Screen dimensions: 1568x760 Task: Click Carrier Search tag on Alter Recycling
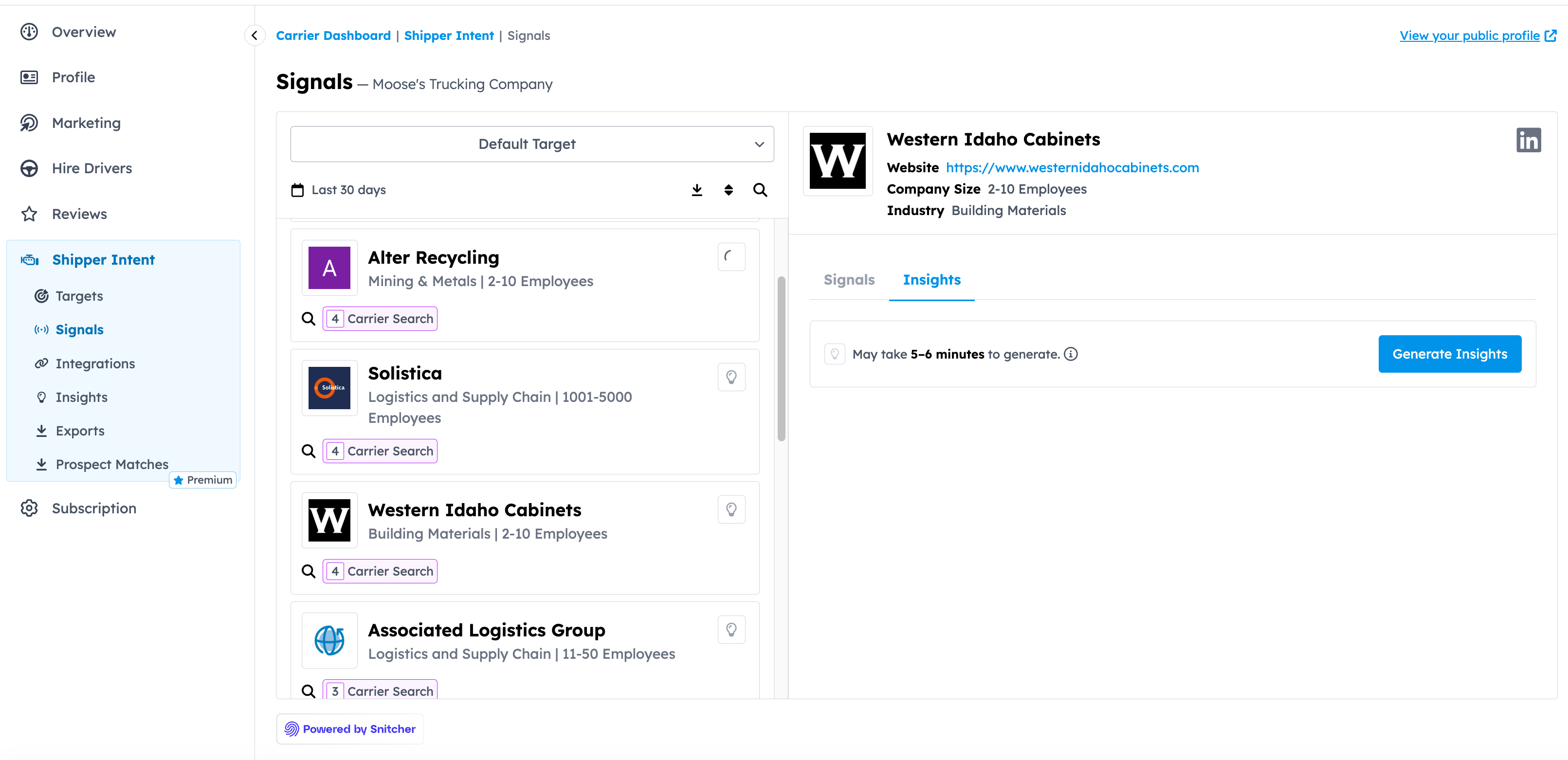click(x=380, y=319)
